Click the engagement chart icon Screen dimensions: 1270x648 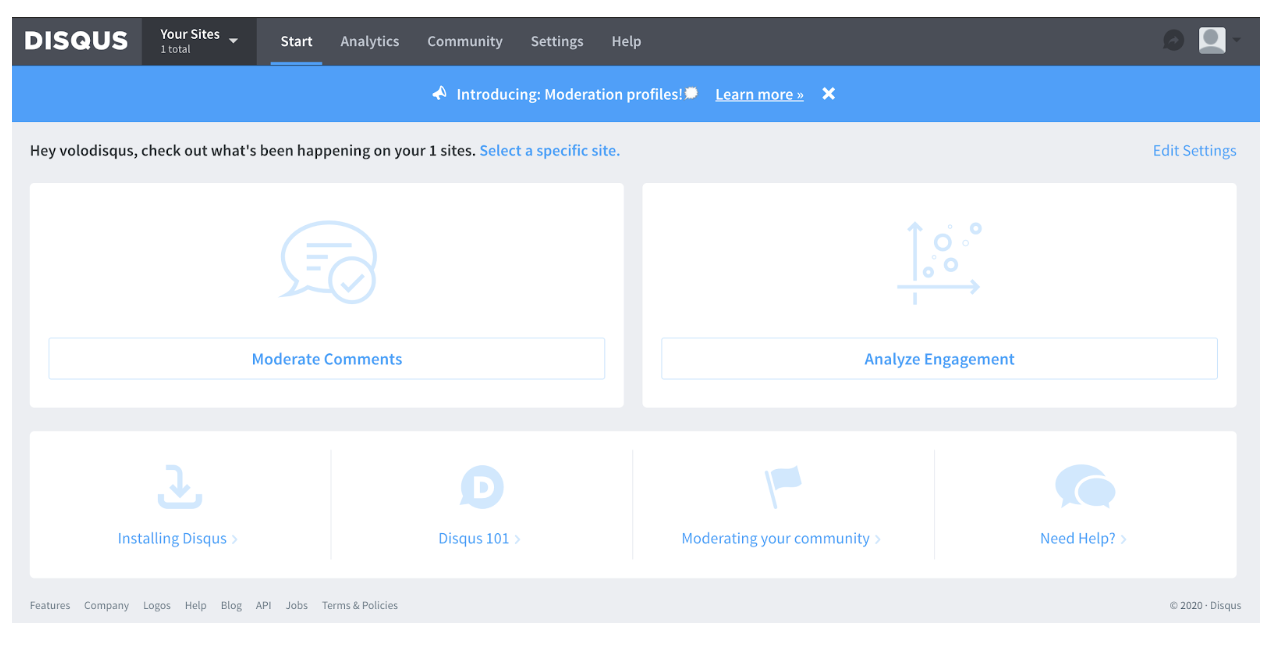939,263
